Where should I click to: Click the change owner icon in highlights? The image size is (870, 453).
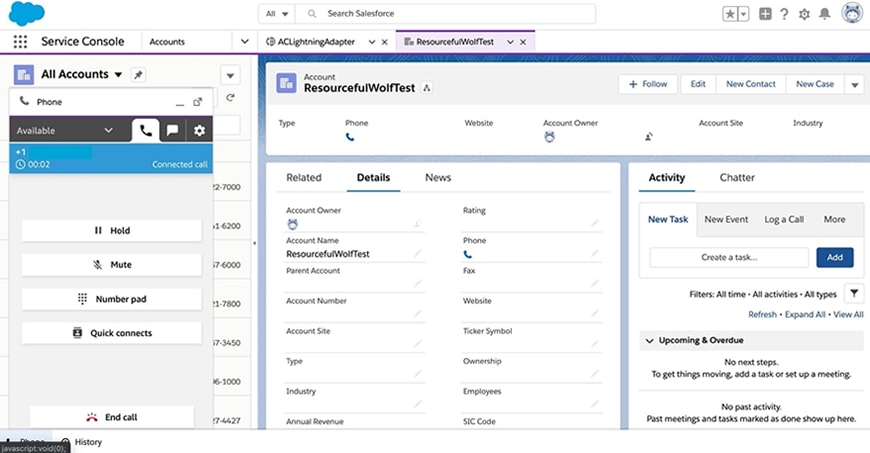click(649, 137)
